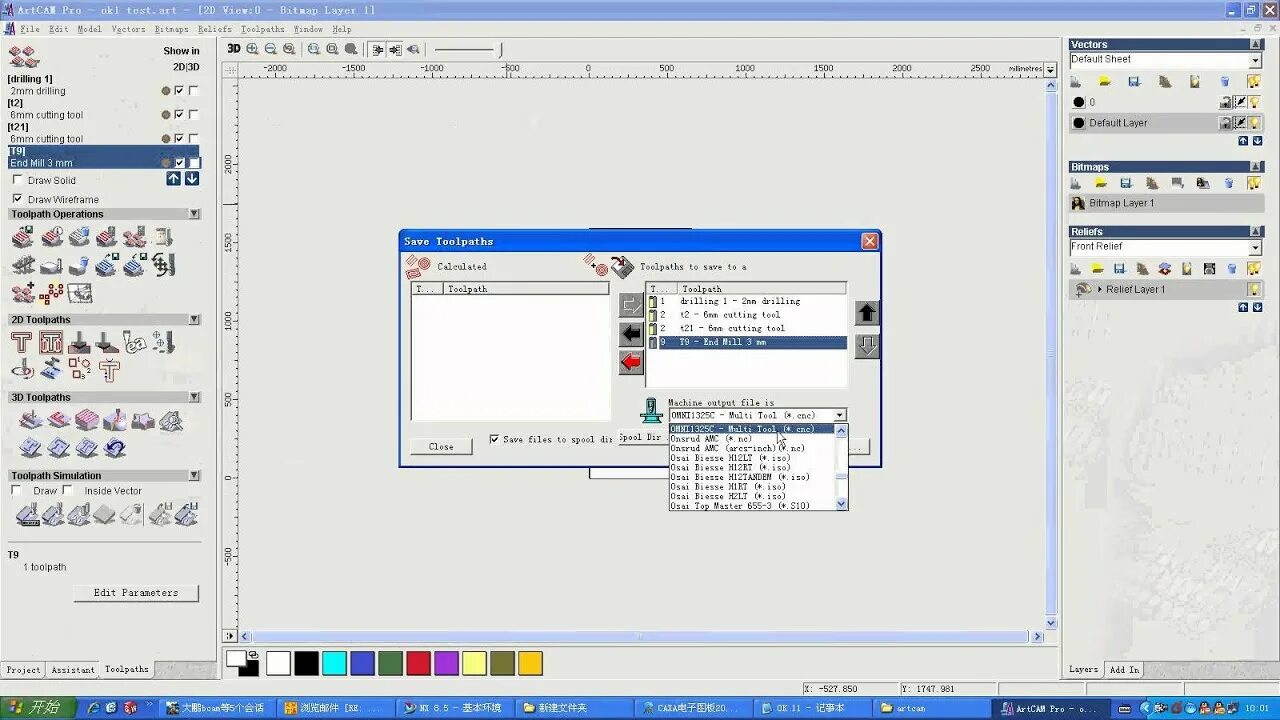Open the Vectors menu

click(128, 29)
